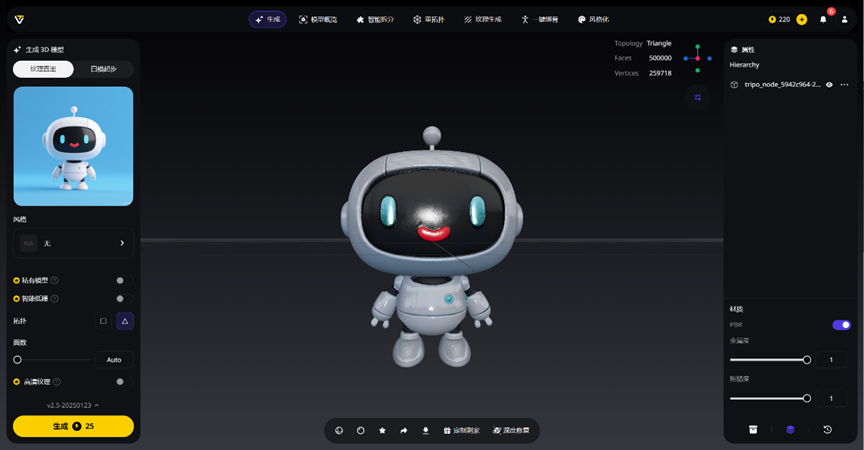The image size is (864, 450).
Task: Click the yellow 生成 25 generate button
Action: [73, 426]
